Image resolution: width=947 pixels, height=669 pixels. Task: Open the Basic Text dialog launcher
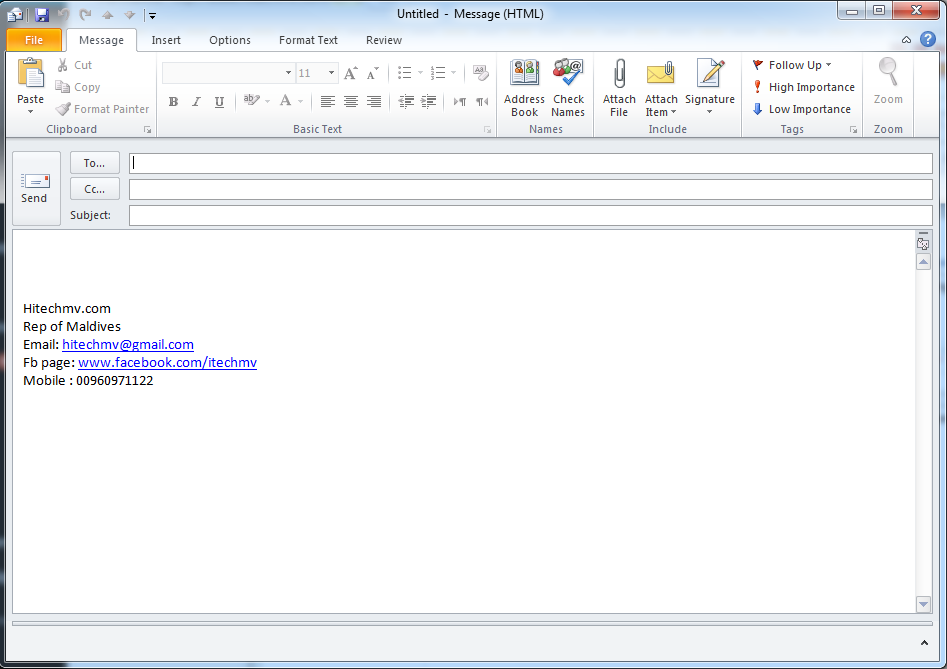(x=487, y=130)
